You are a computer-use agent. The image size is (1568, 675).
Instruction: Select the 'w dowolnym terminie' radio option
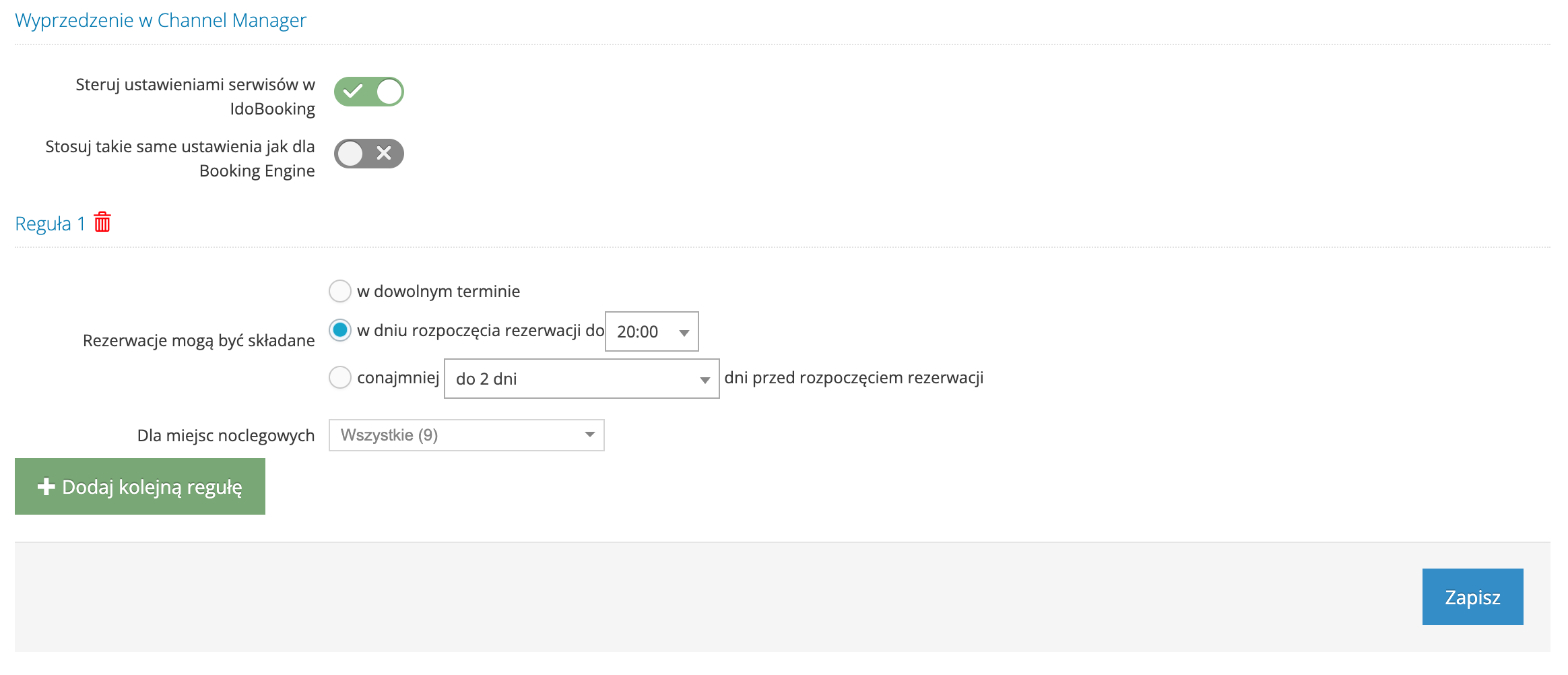(340, 290)
